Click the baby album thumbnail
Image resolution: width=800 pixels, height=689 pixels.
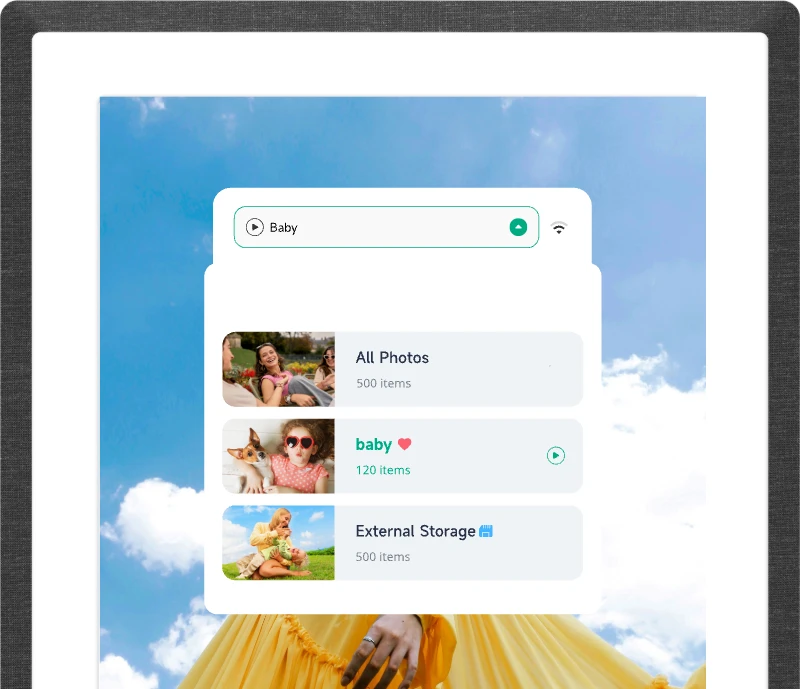point(279,456)
